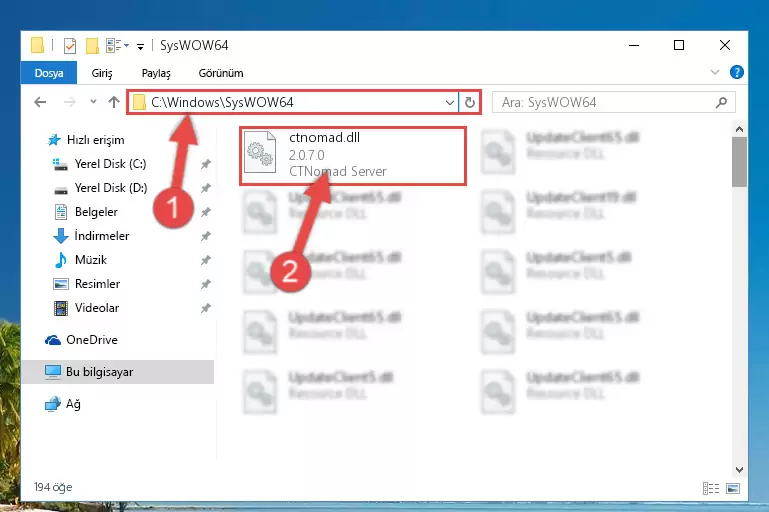Close the SysWOW64 window
769x512 pixels.
pyautogui.click(x=725, y=45)
